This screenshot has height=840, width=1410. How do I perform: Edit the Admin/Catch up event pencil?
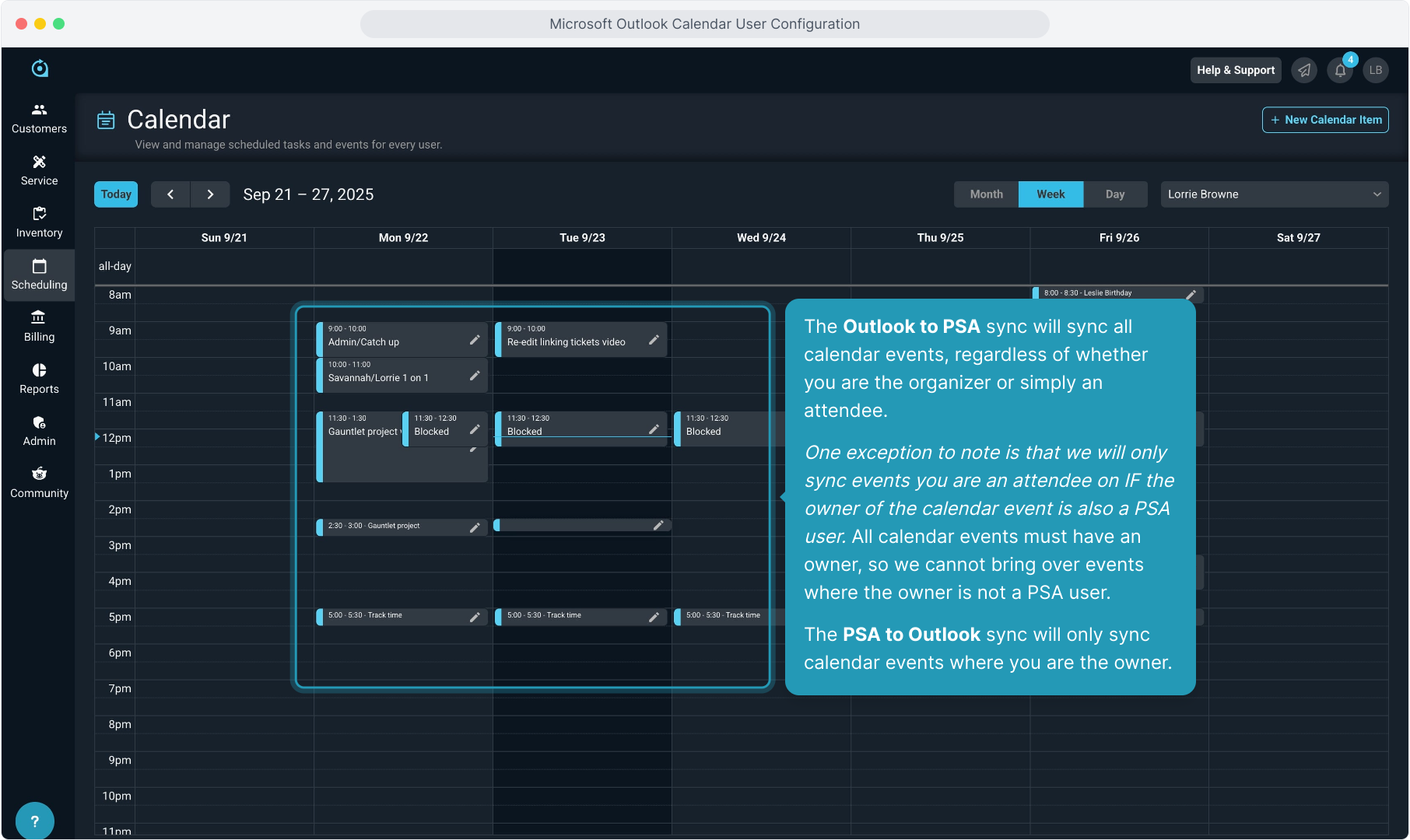[475, 340]
